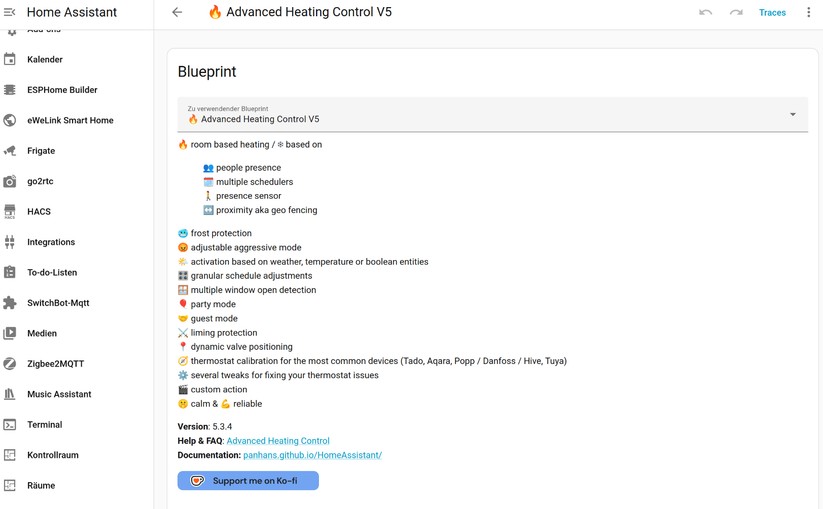Click 'adjustable aggressive mode' text

click(246, 248)
